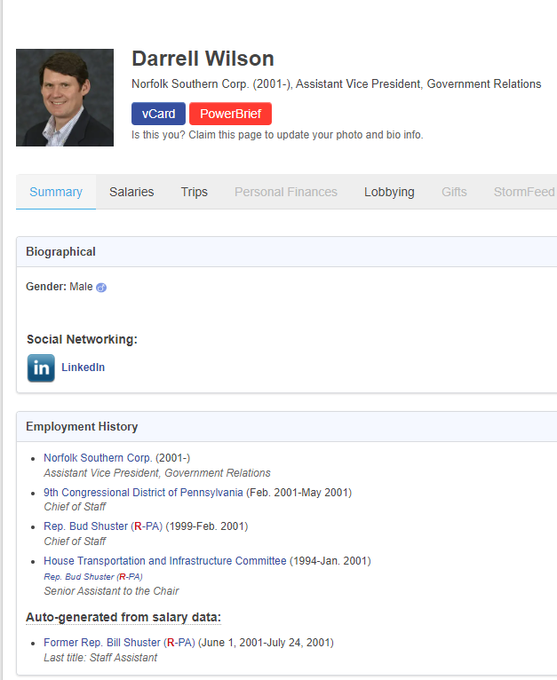The width and height of the screenshot is (557, 680).
Task: Click the '(1999-Feb. 2001)' date range
Action: [207, 526]
